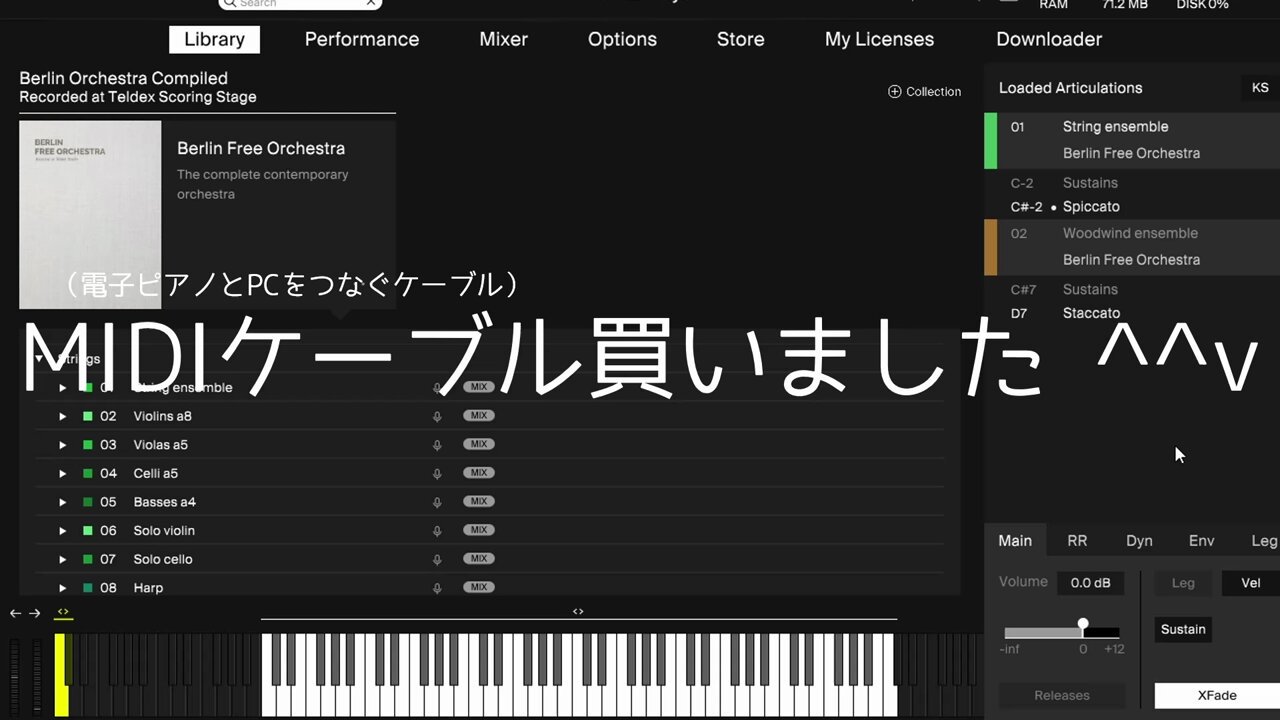Image resolution: width=1280 pixels, height=720 pixels.
Task: Expand the Violins a8 row
Action: (63, 416)
